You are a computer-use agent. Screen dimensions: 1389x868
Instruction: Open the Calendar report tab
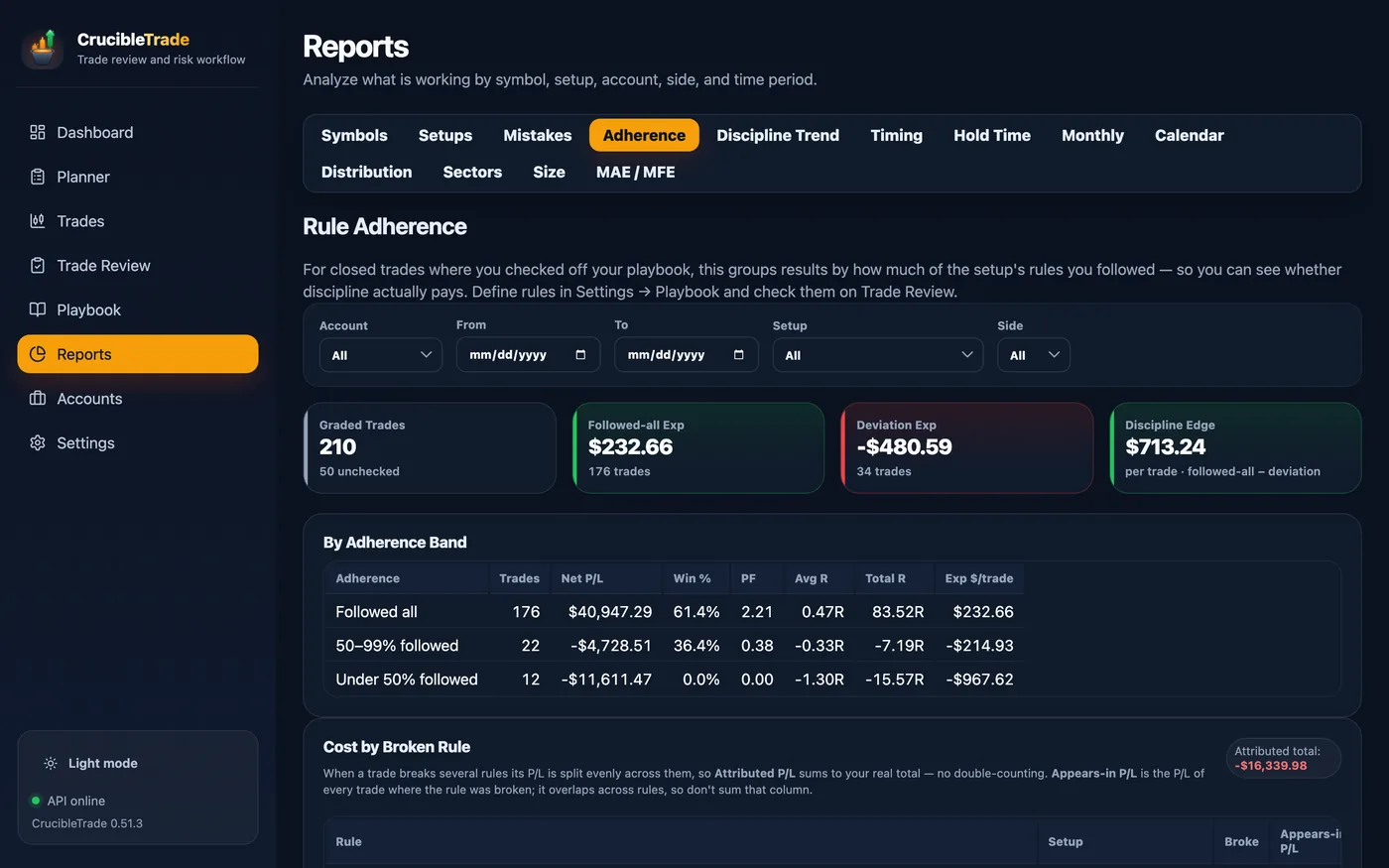click(x=1190, y=135)
